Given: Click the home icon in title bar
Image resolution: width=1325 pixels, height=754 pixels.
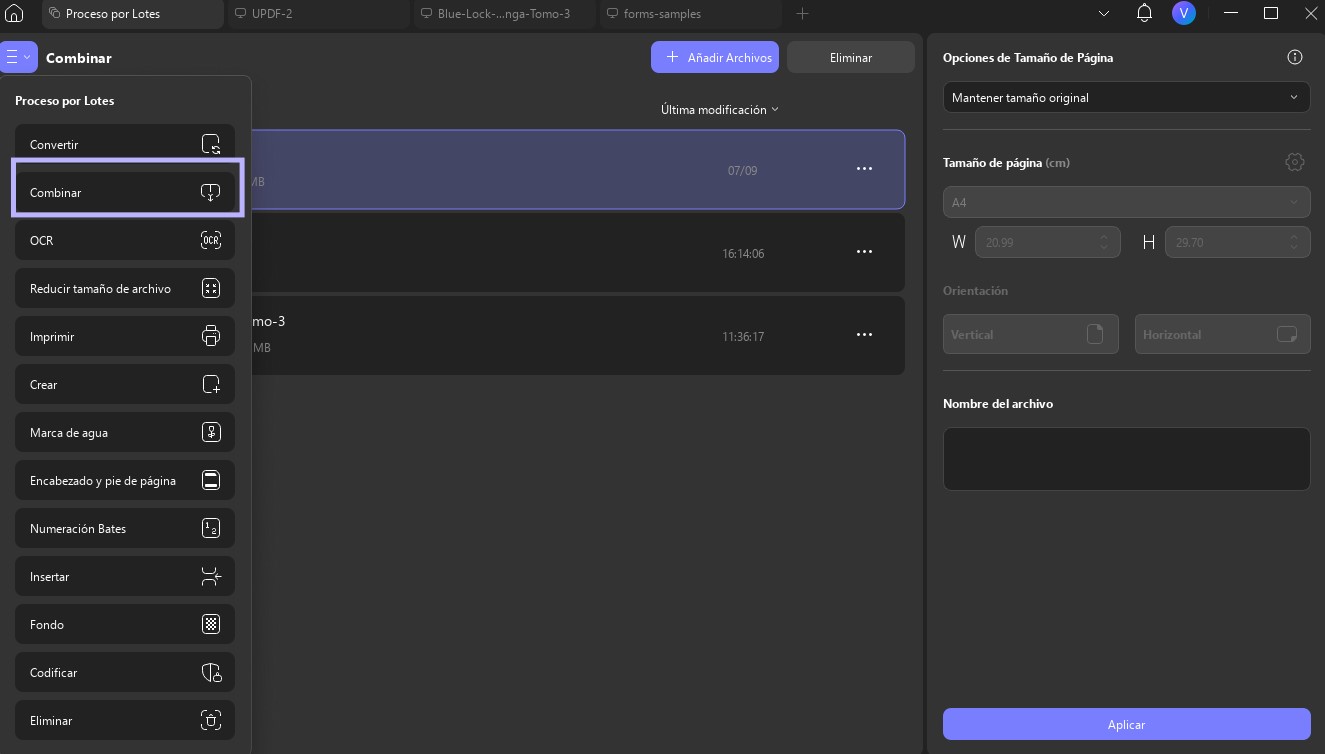Looking at the screenshot, I should pyautogui.click(x=14, y=14).
